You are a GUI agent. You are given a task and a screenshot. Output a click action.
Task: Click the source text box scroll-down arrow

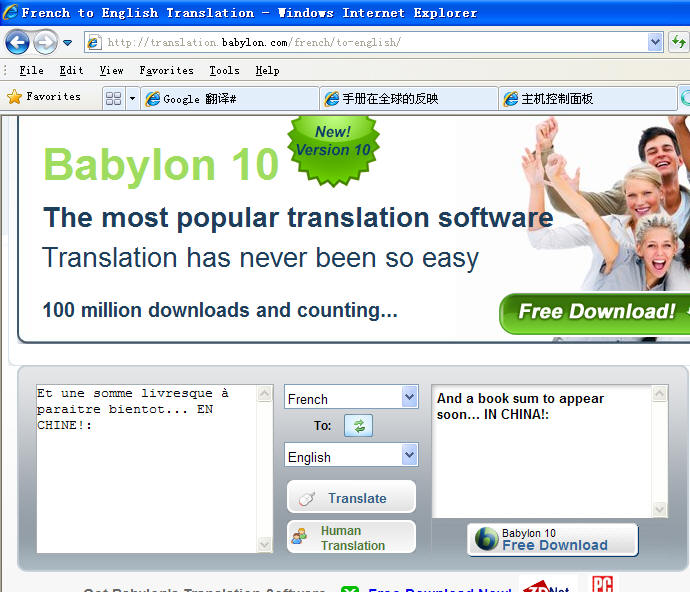[264, 544]
